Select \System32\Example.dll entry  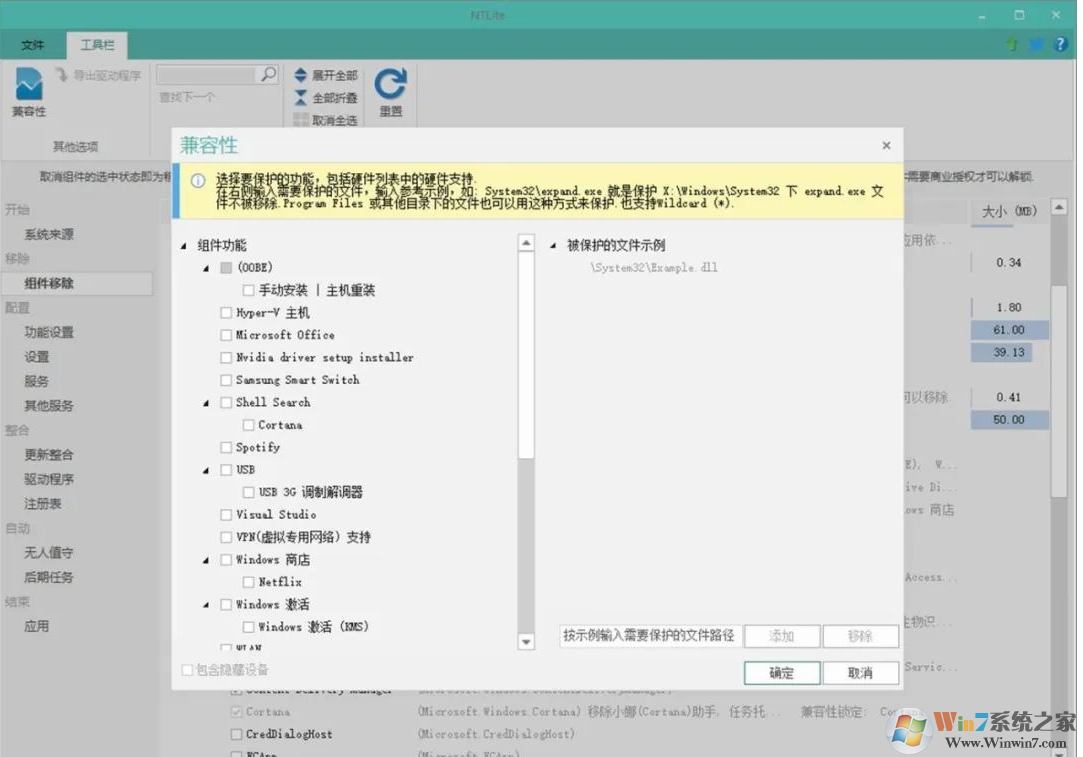point(653,268)
